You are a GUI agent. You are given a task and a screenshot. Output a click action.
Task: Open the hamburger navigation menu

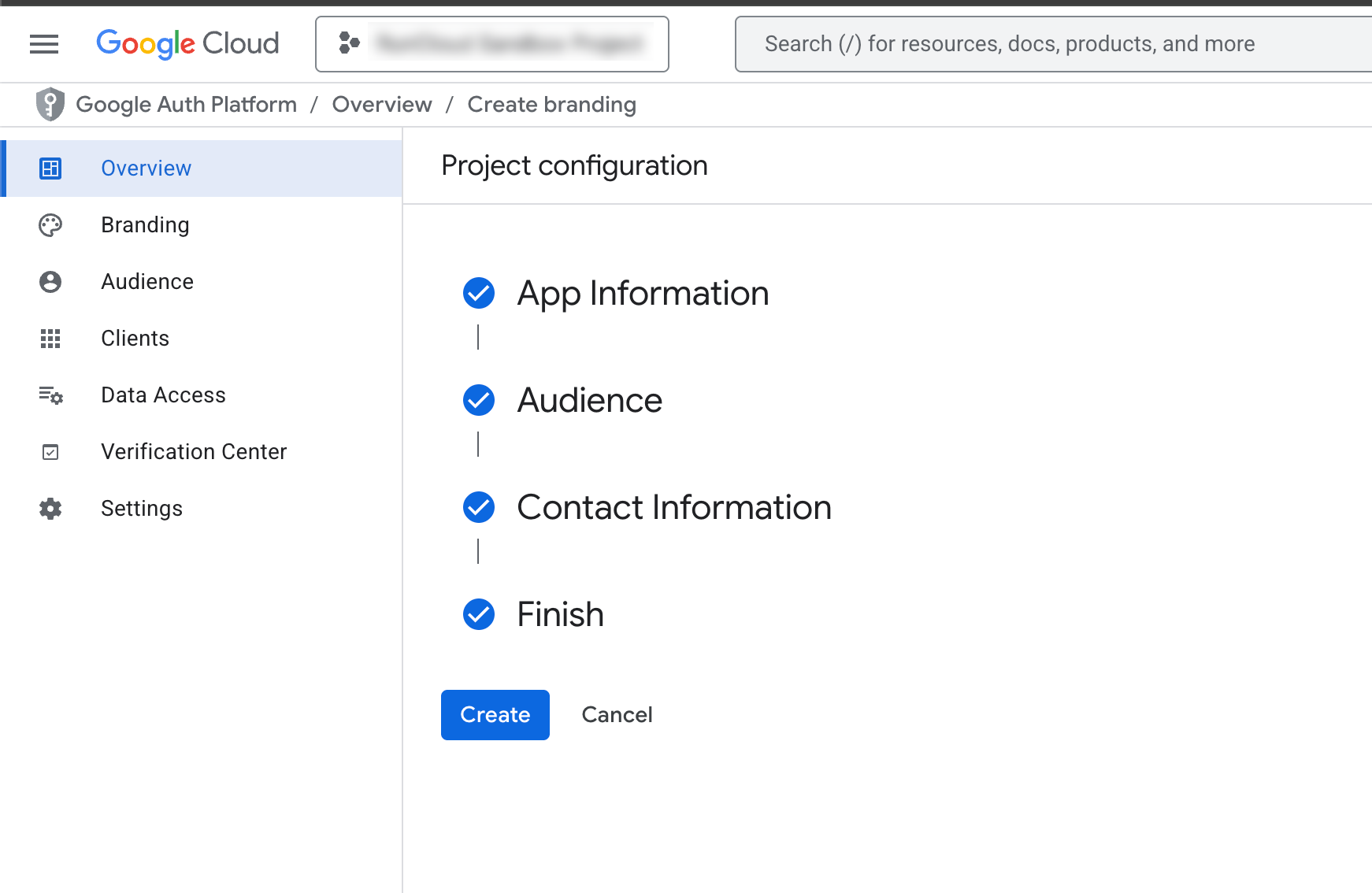click(44, 44)
